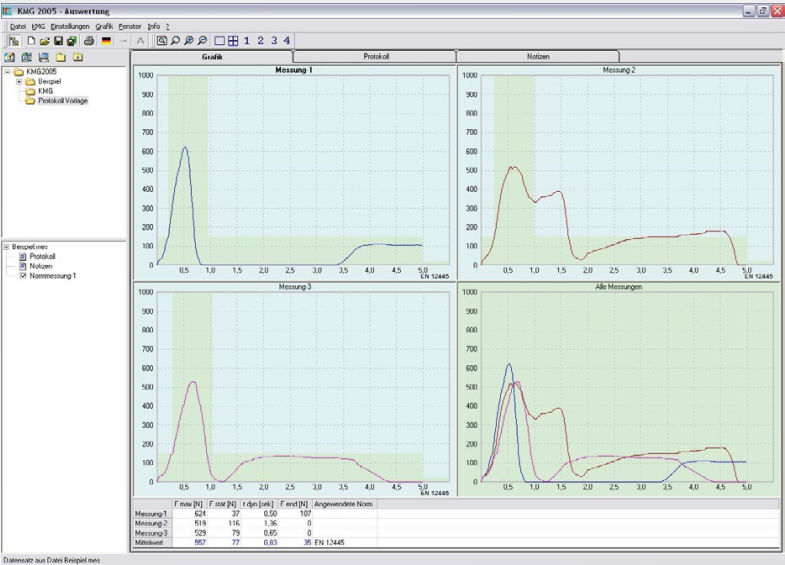Expand the Beispiel folder node
Image resolution: width=785 pixels, height=565 pixels.
click(19, 82)
